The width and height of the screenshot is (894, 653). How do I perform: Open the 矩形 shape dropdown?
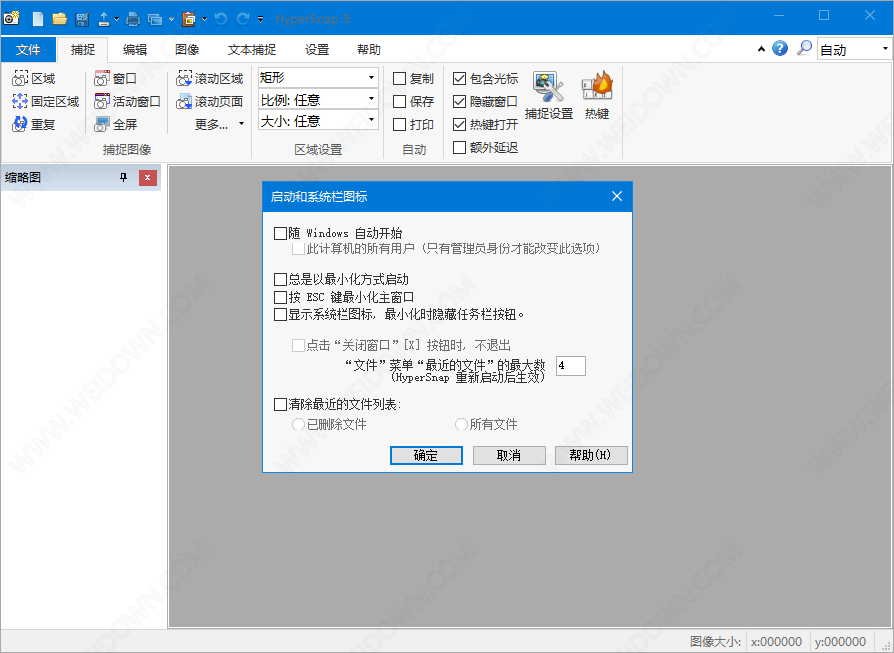[x=318, y=78]
